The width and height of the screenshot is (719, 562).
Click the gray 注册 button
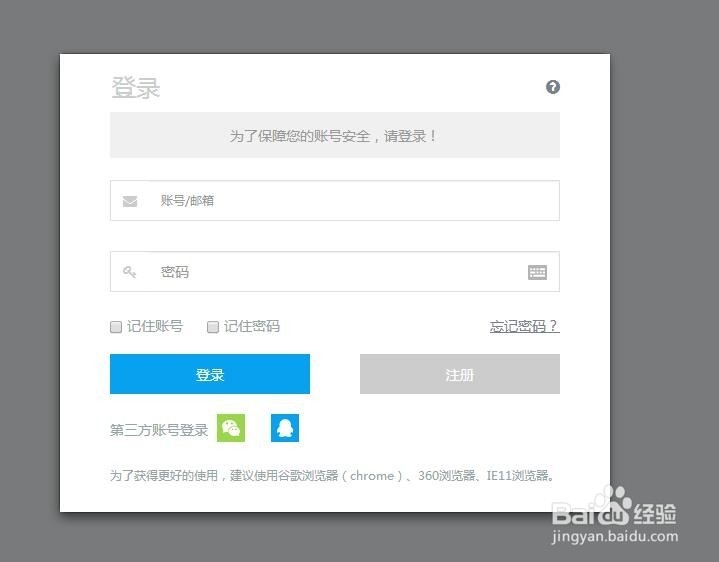(459, 374)
